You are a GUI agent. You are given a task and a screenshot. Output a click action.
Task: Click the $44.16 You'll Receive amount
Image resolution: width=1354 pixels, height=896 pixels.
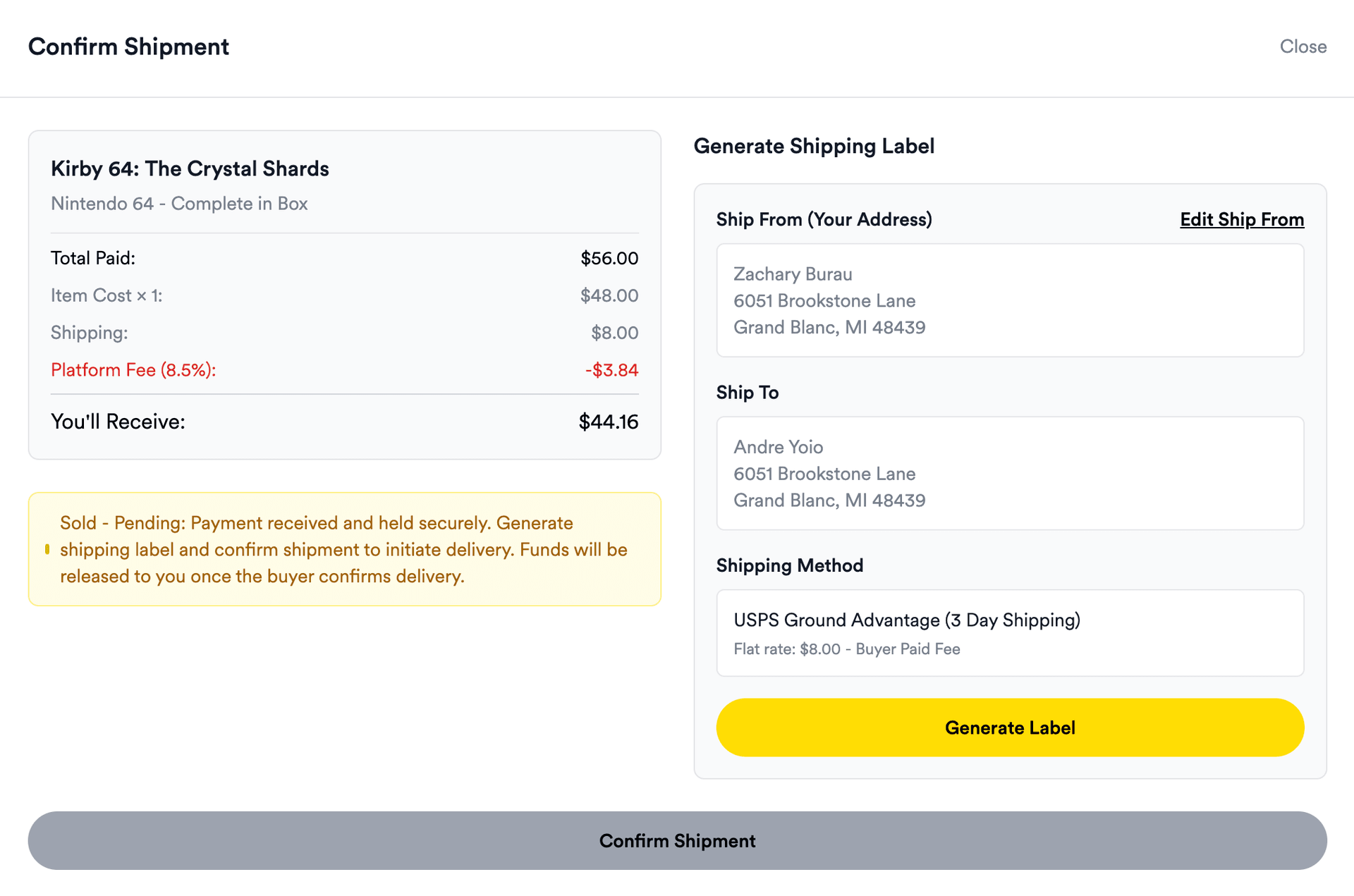coord(608,422)
